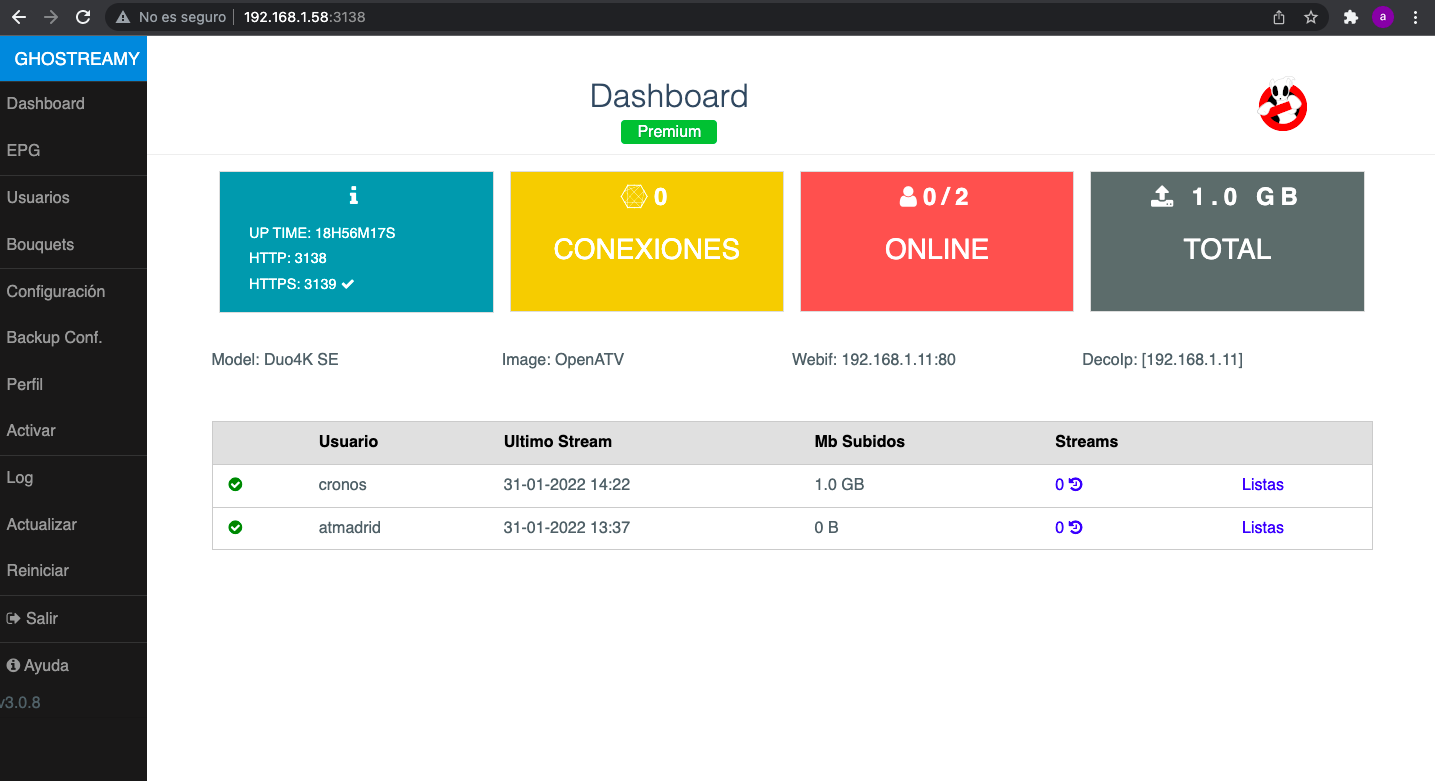Click the info icon in the uptime card
1435x781 pixels.
[354, 195]
